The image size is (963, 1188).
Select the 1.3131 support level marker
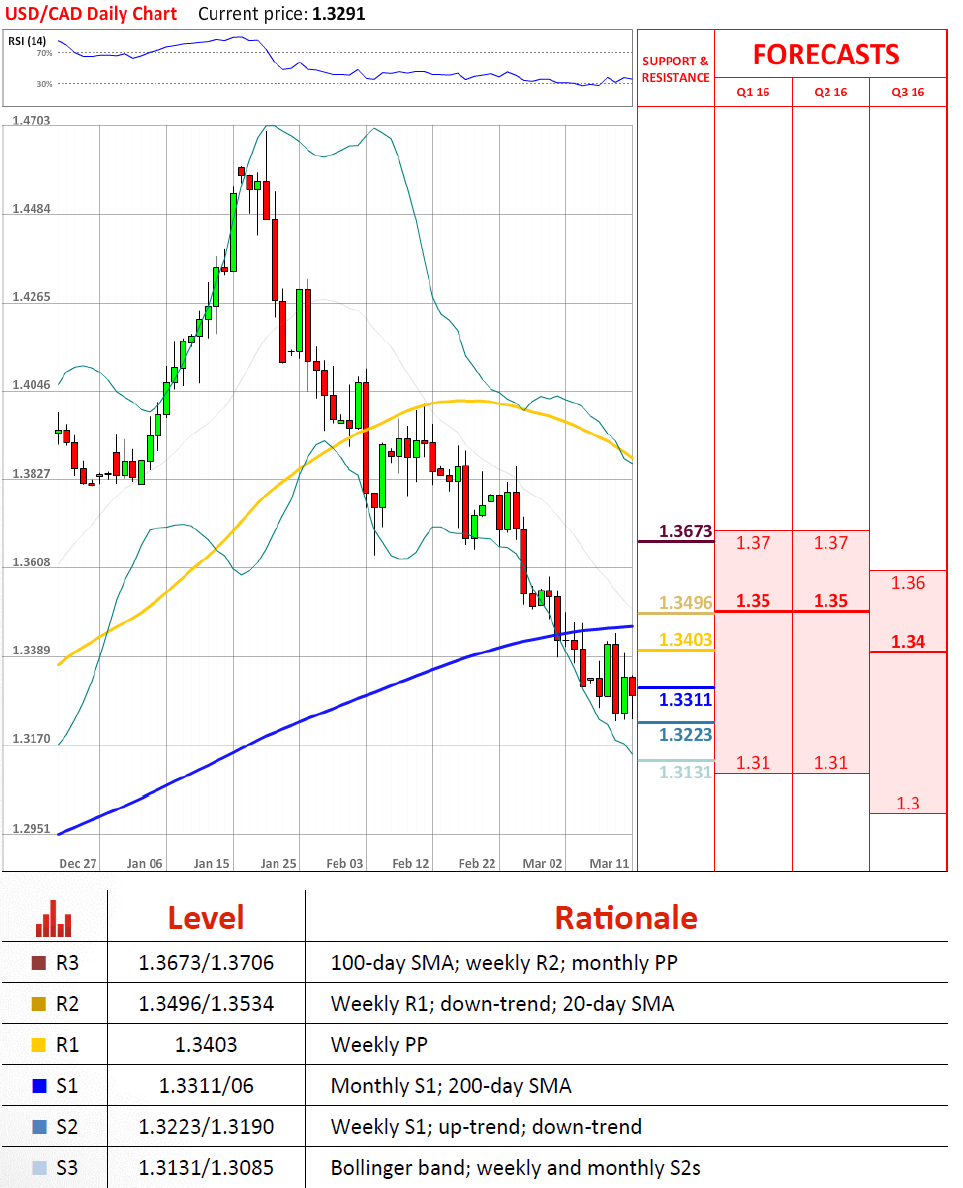(x=685, y=772)
